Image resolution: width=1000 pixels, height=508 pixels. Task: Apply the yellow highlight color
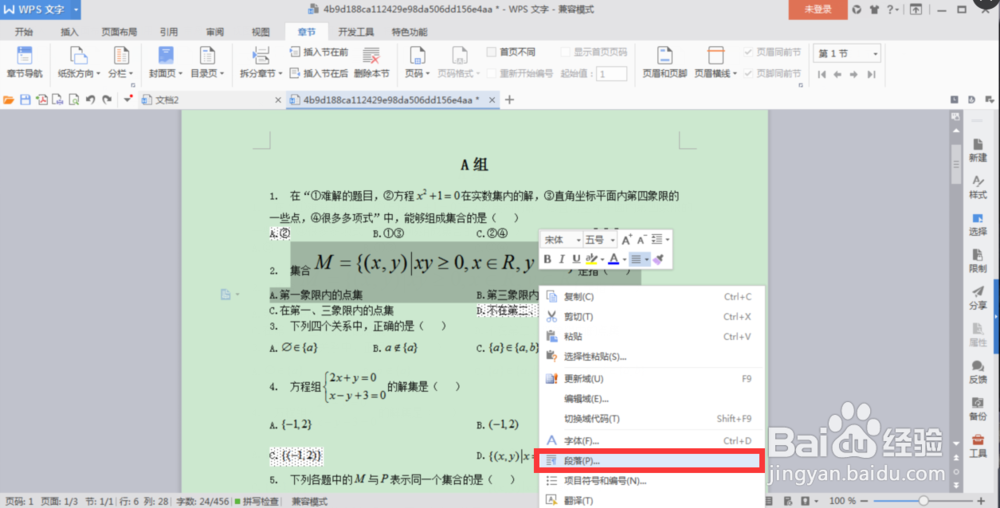(x=591, y=259)
